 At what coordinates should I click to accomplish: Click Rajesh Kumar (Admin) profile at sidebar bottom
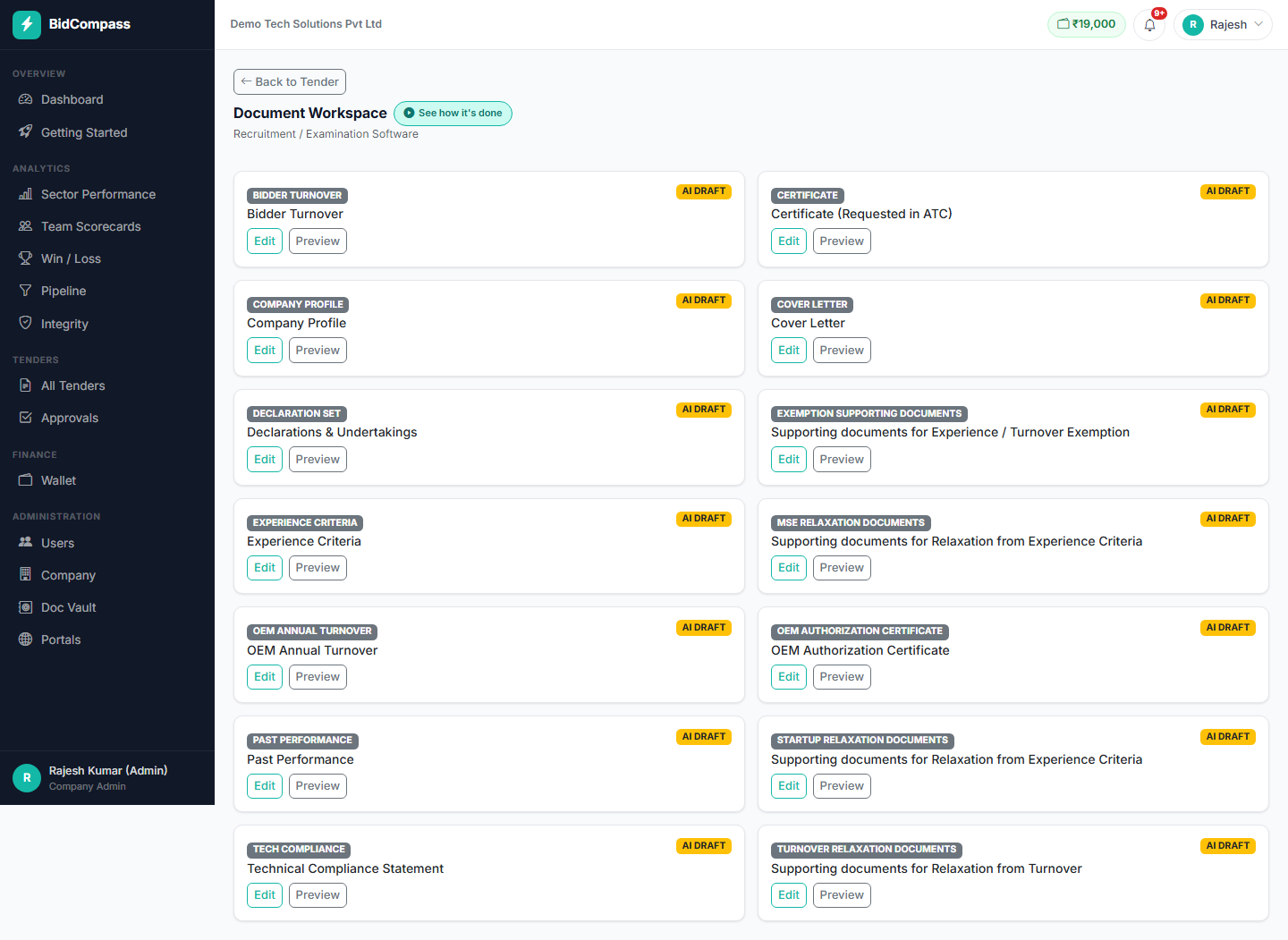click(x=107, y=778)
